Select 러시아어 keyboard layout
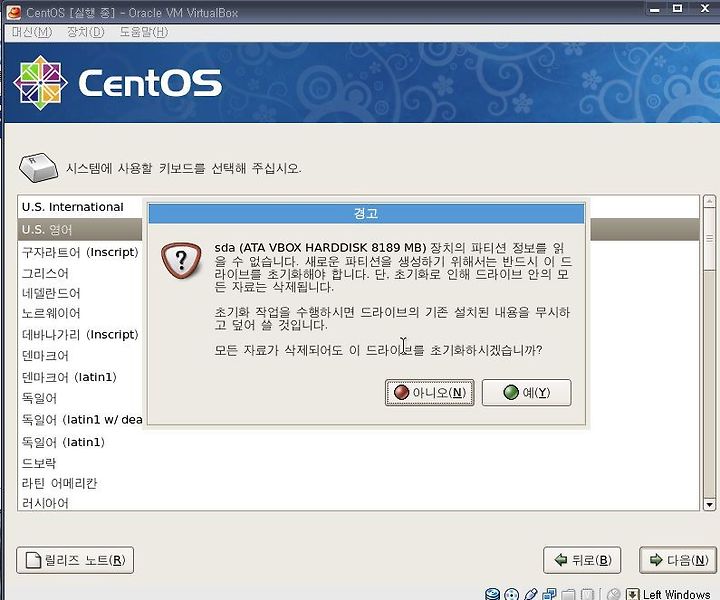 (45, 503)
